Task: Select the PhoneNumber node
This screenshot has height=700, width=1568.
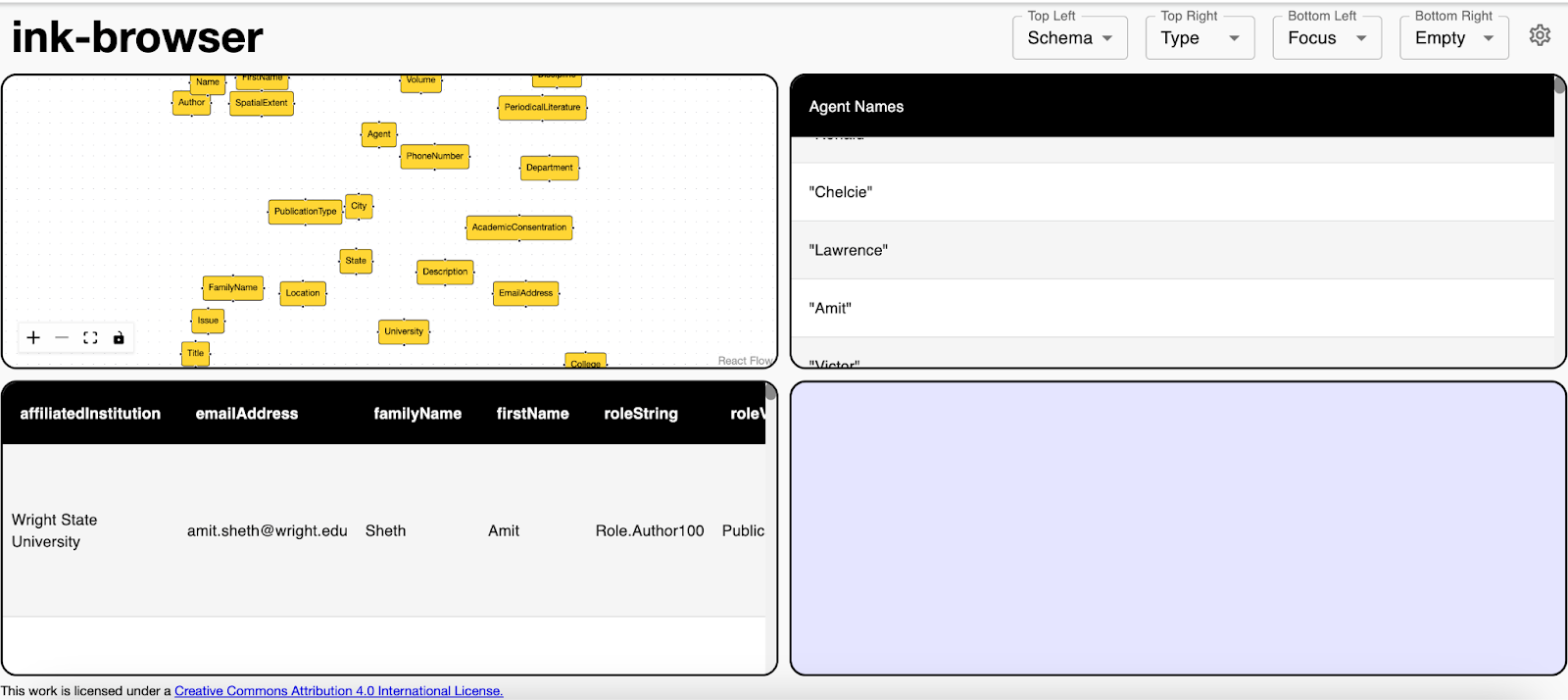Action: 435,156
